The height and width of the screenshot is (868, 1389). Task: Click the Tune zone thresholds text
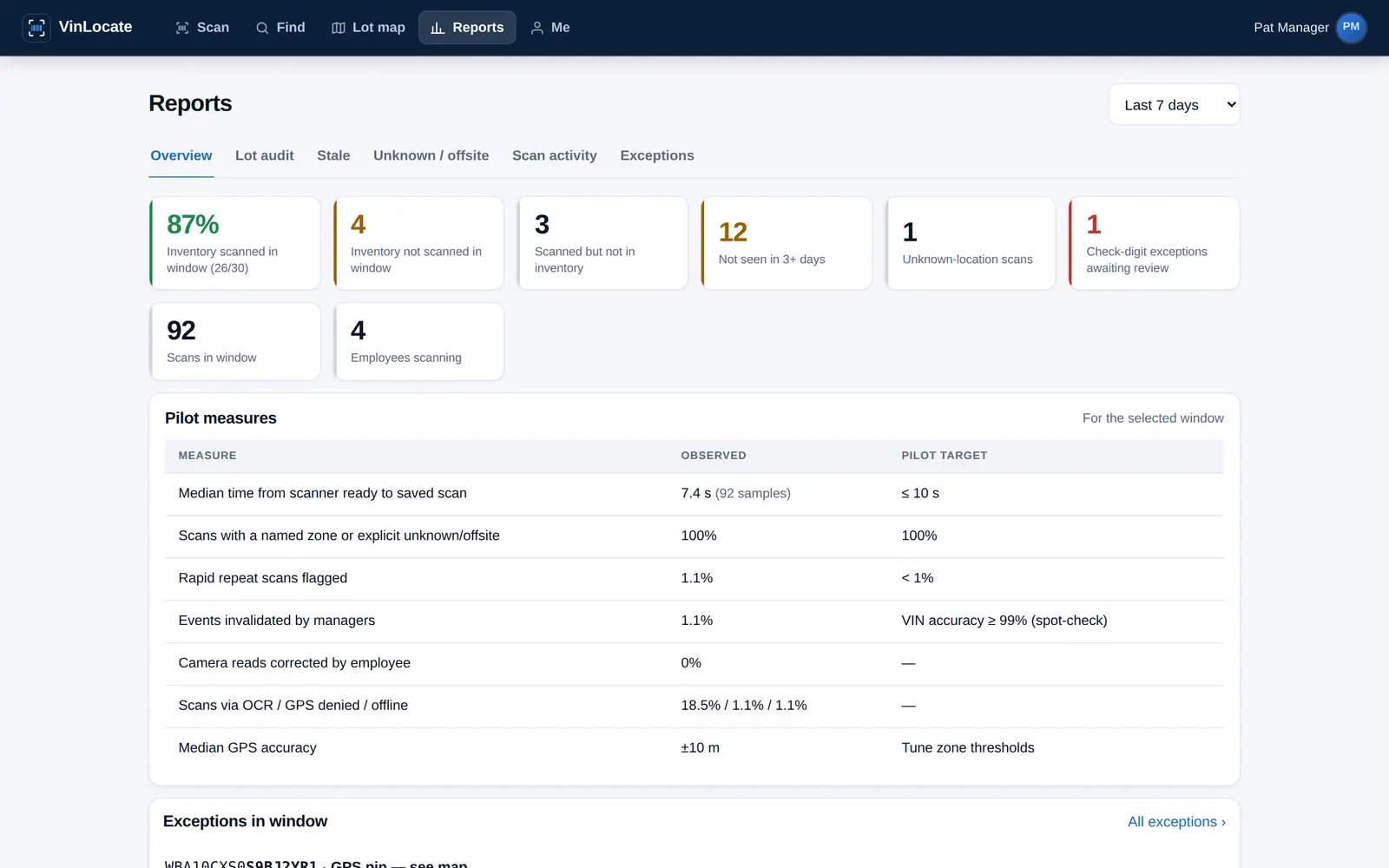click(x=968, y=748)
